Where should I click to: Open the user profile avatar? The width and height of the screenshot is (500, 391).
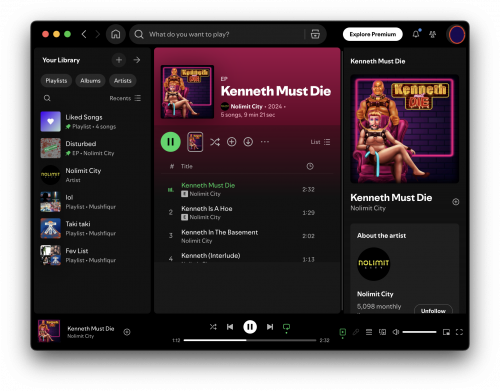click(x=457, y=34)
